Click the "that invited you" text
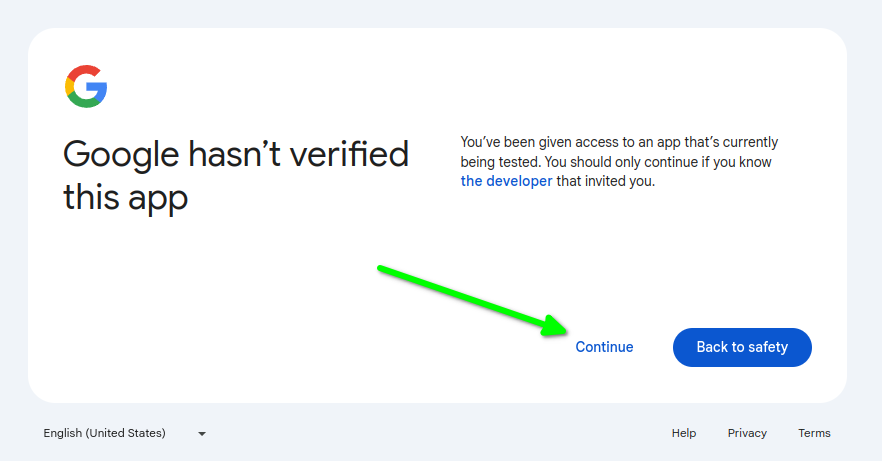Image resolution: width=882 pixels, height=461 pixels. tap(606, 181)
